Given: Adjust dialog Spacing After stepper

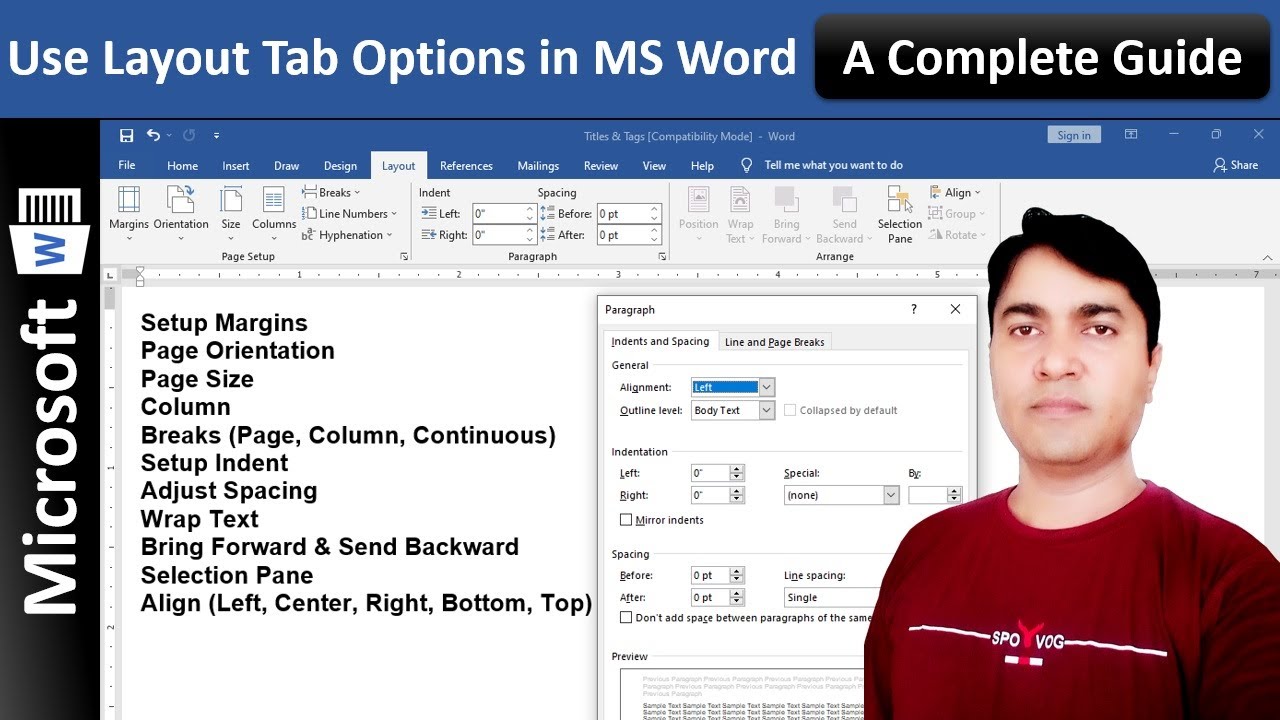Looking at the screenshot, I should 737,597.
